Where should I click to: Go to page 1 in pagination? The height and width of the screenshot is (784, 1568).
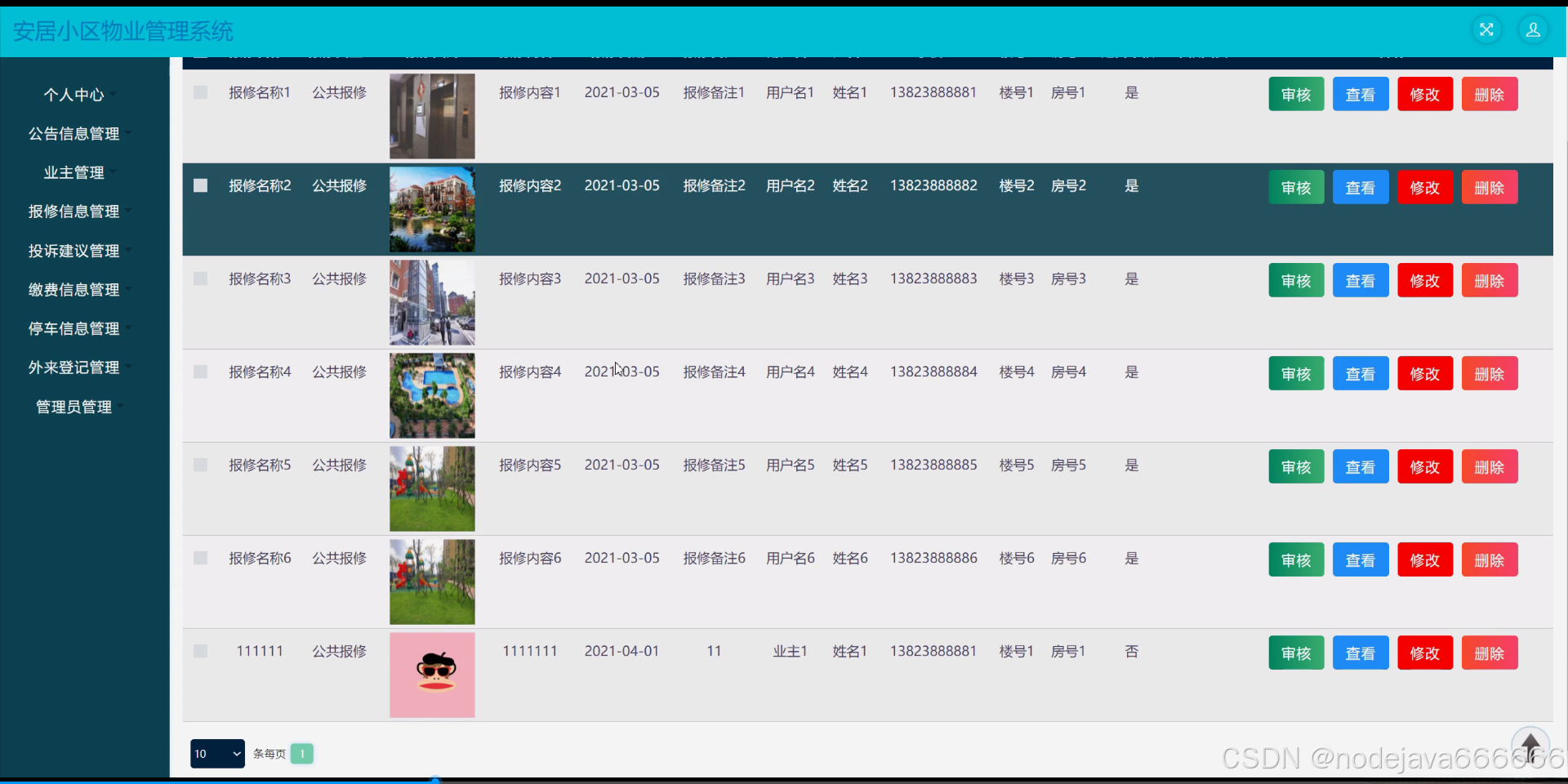tap(302, 754)
